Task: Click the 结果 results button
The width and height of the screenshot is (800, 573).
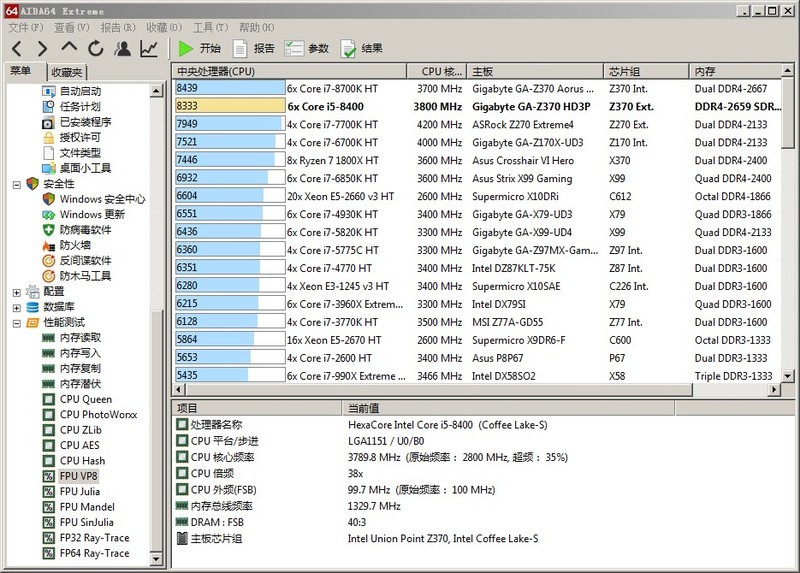Action: coord(362,48)
